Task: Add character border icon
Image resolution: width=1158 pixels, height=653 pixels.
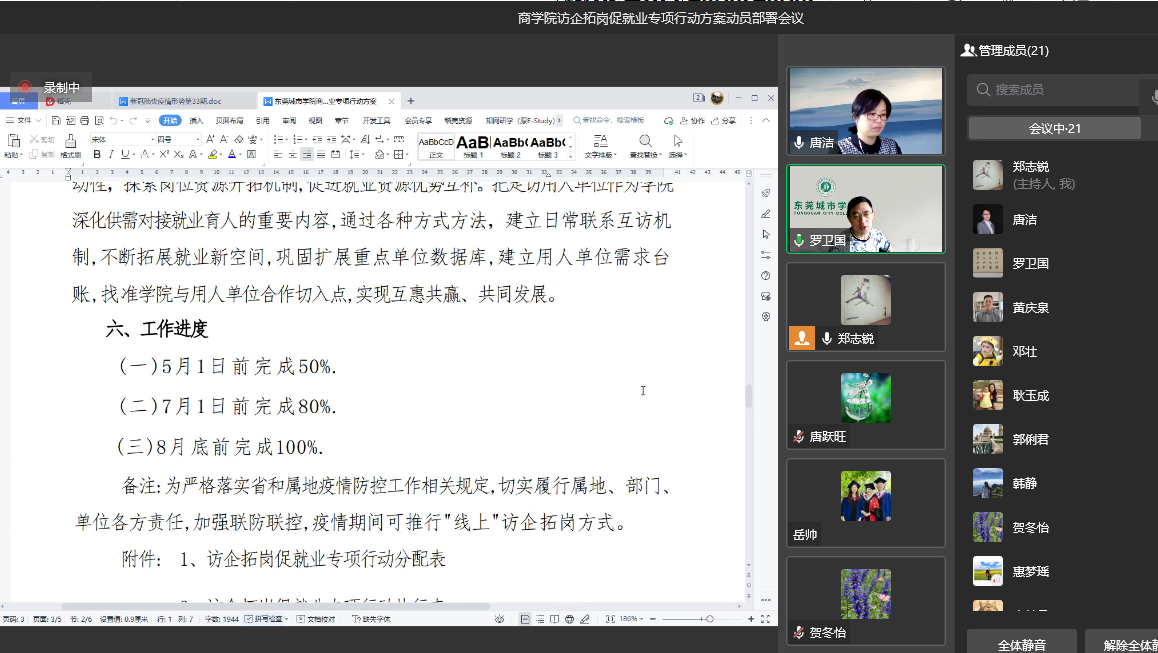Action: pyautogui.click(x=251, y=154)
